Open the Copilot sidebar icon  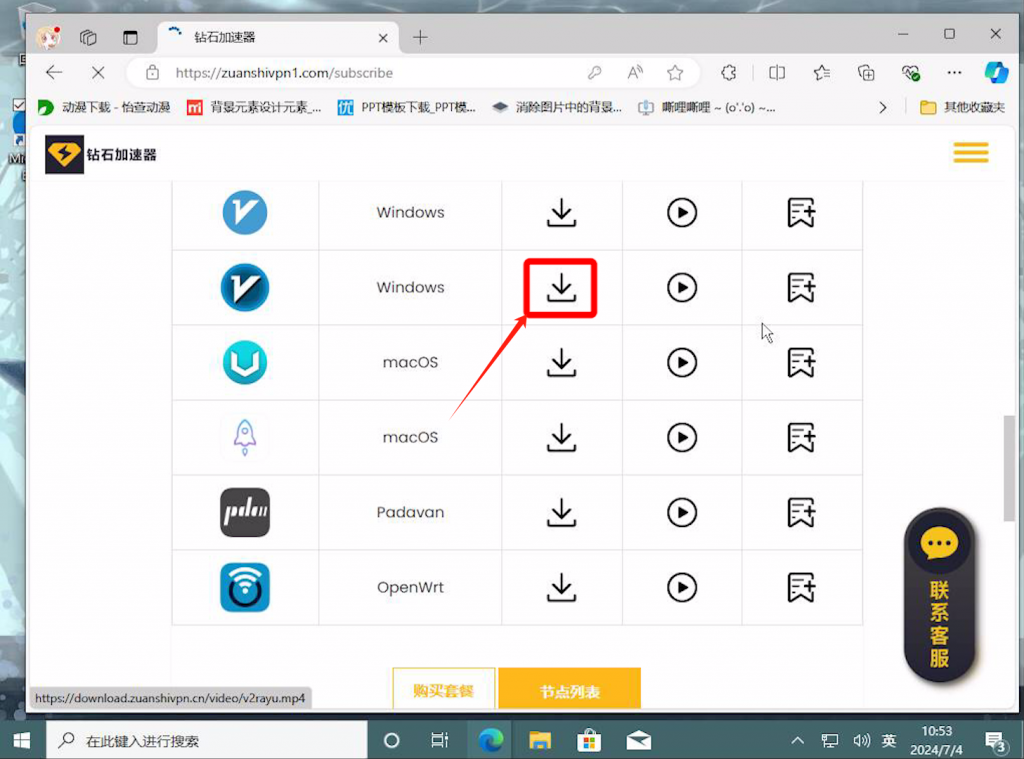(x=997, y=73)
